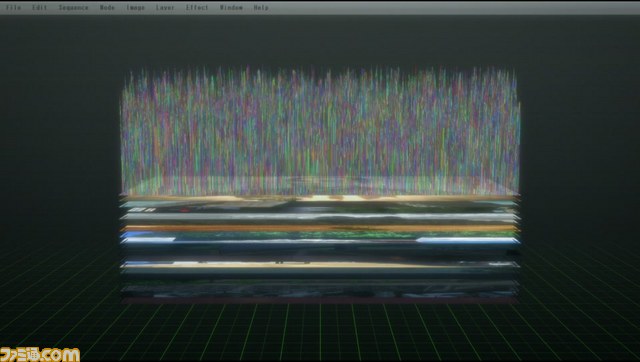
Task: Select the solid orange layer in the stack
Action: [320, 228]
